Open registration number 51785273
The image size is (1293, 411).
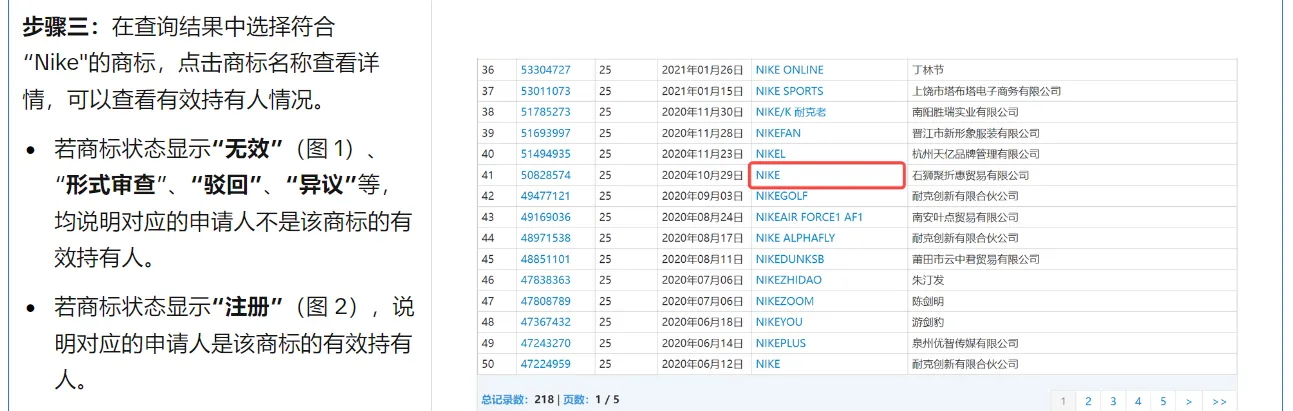click(545, 112)
